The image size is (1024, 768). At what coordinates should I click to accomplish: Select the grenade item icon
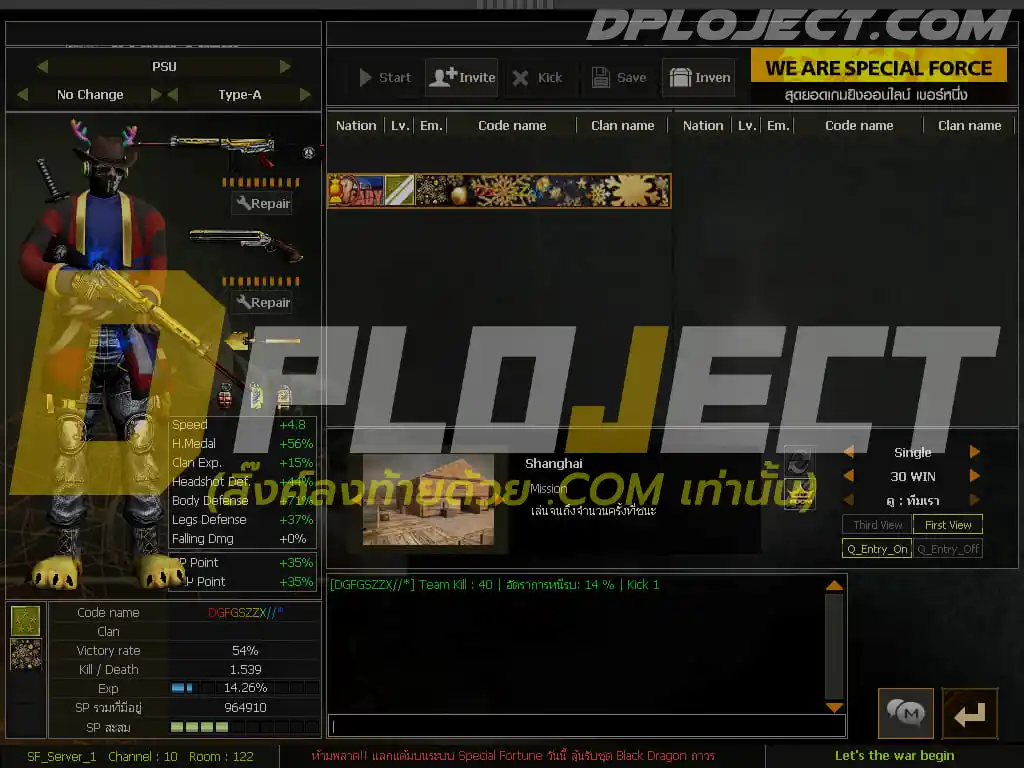coord(225,396)
